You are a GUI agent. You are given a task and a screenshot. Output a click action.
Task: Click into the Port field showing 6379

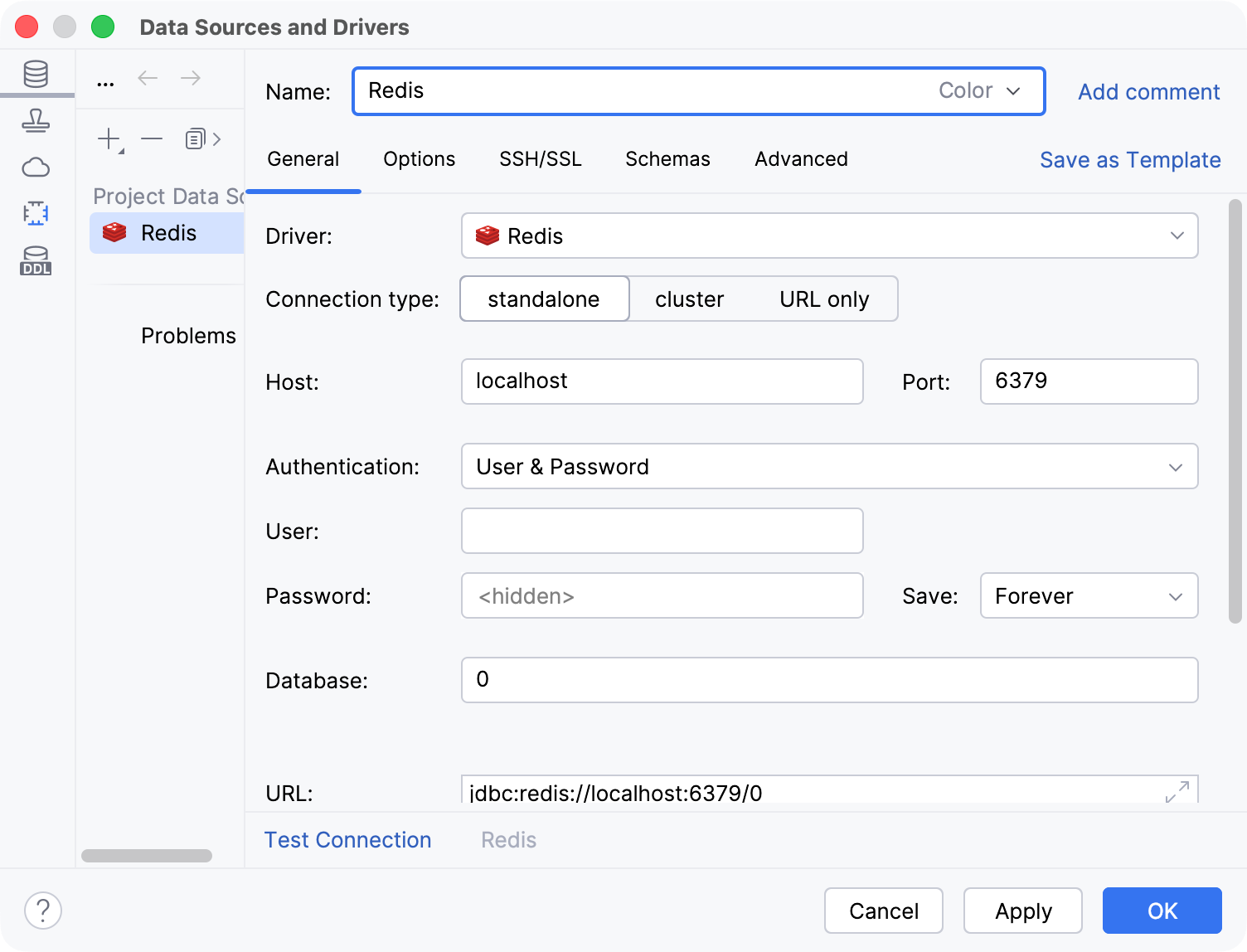coord(1089,381)
